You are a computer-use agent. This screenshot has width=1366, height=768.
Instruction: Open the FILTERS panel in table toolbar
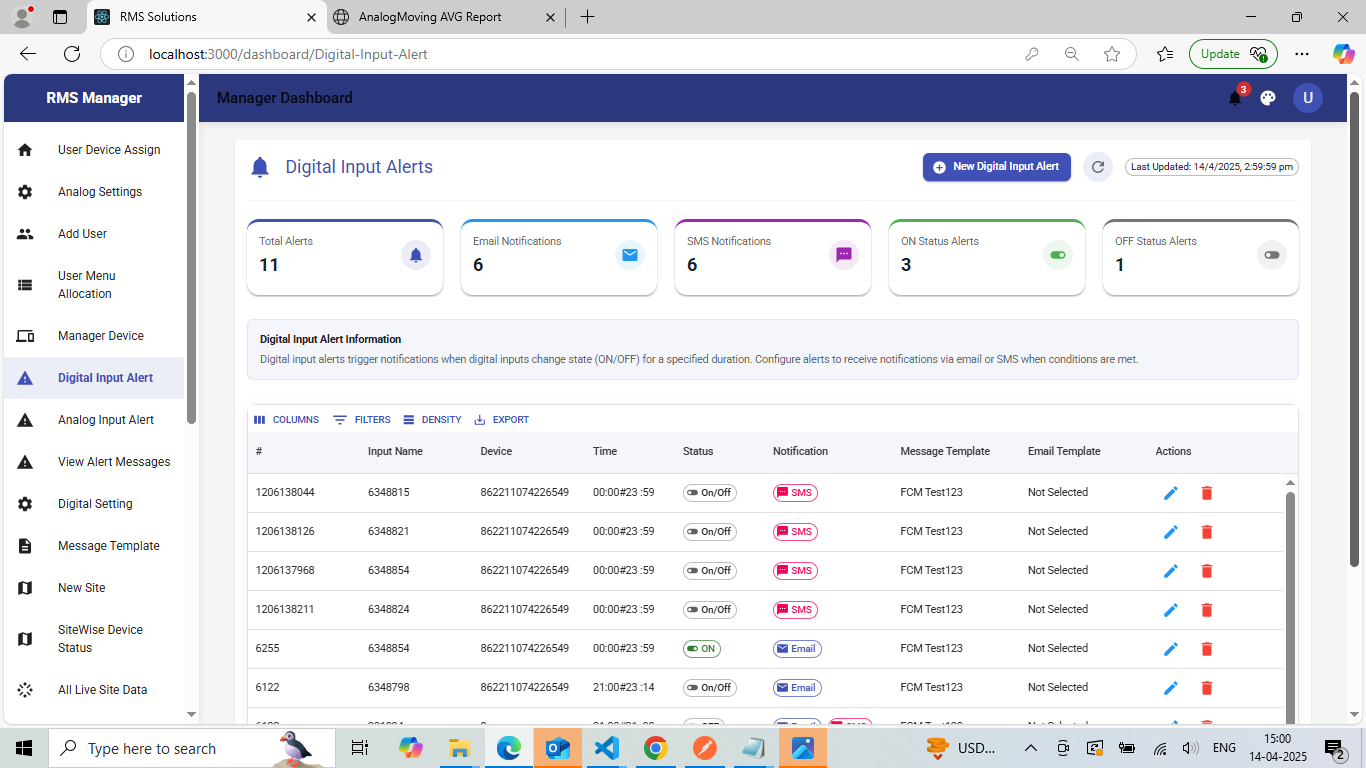362,420
